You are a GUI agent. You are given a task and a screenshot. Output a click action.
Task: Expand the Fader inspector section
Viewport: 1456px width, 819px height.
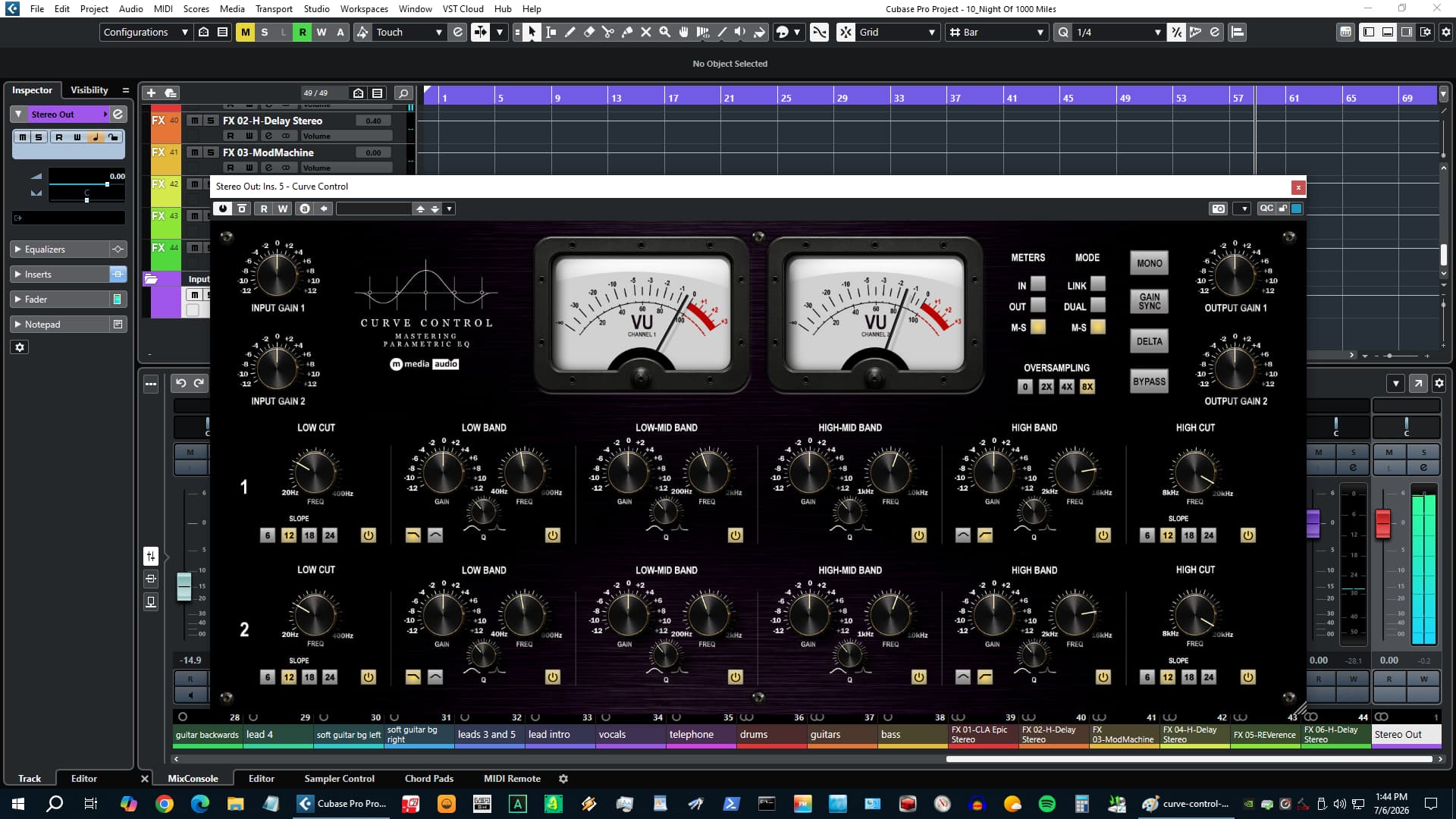point(61,300)
